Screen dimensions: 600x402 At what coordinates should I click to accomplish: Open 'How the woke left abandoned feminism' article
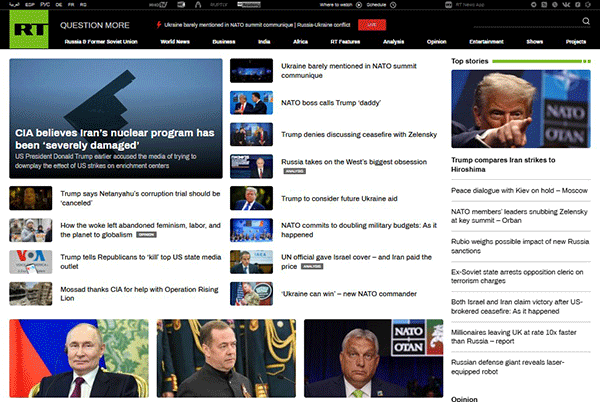(x=140, y=230)
